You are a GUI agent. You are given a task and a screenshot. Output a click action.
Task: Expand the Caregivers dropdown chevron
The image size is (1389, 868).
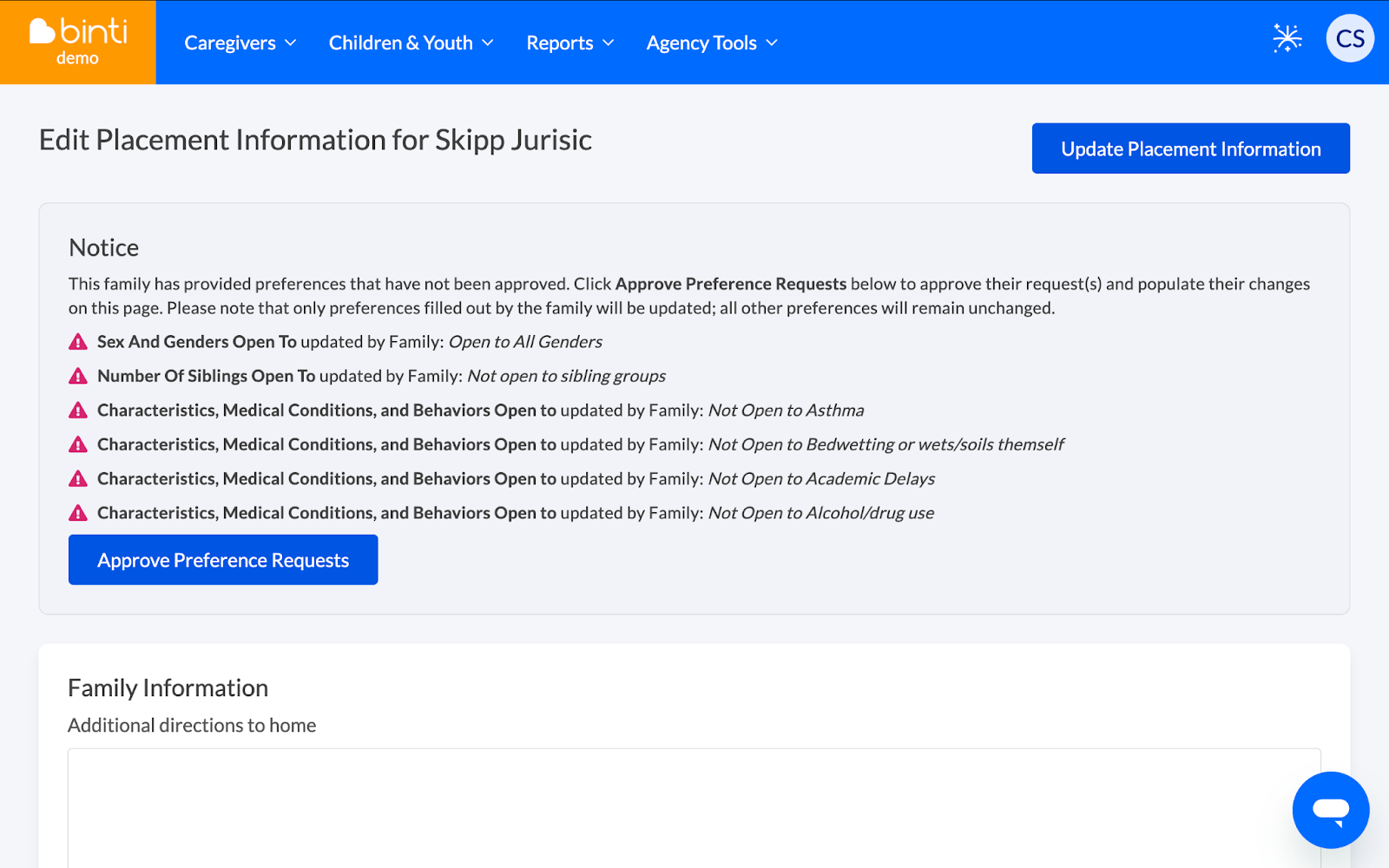click(x=291, y=43)
